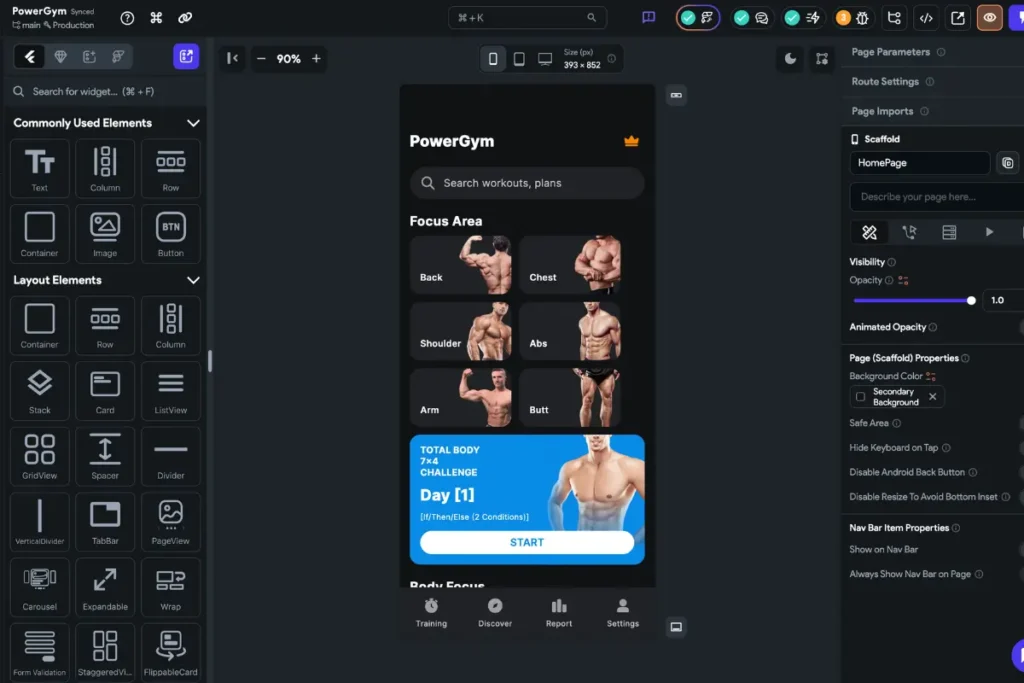Add Card widget from Layout Elements
Viewport: 1024px width, 683px height.
click(x=105, y=390)
